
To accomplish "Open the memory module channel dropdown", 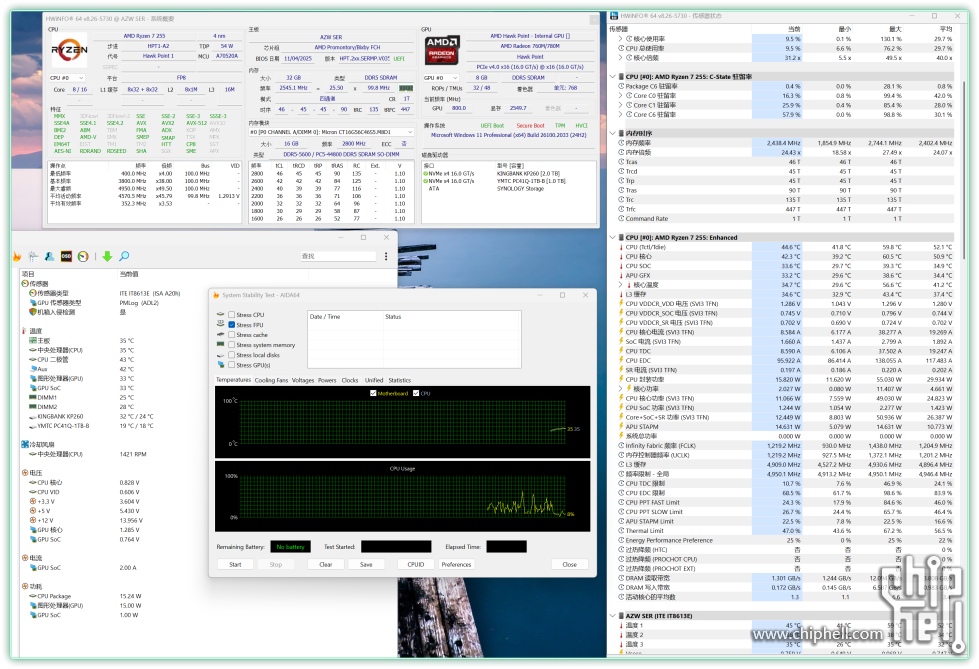I will click(x=331, y=131).
